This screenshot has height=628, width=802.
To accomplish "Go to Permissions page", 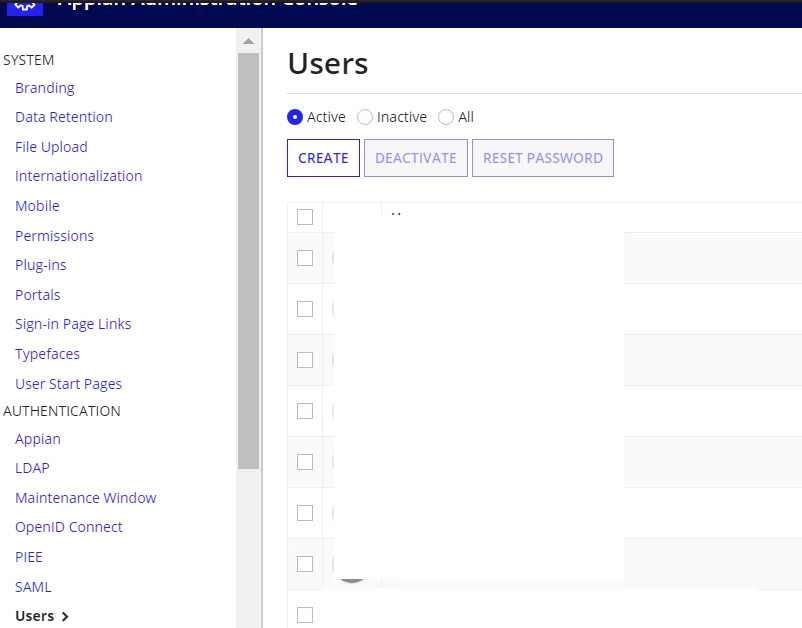I will (54, 236).
